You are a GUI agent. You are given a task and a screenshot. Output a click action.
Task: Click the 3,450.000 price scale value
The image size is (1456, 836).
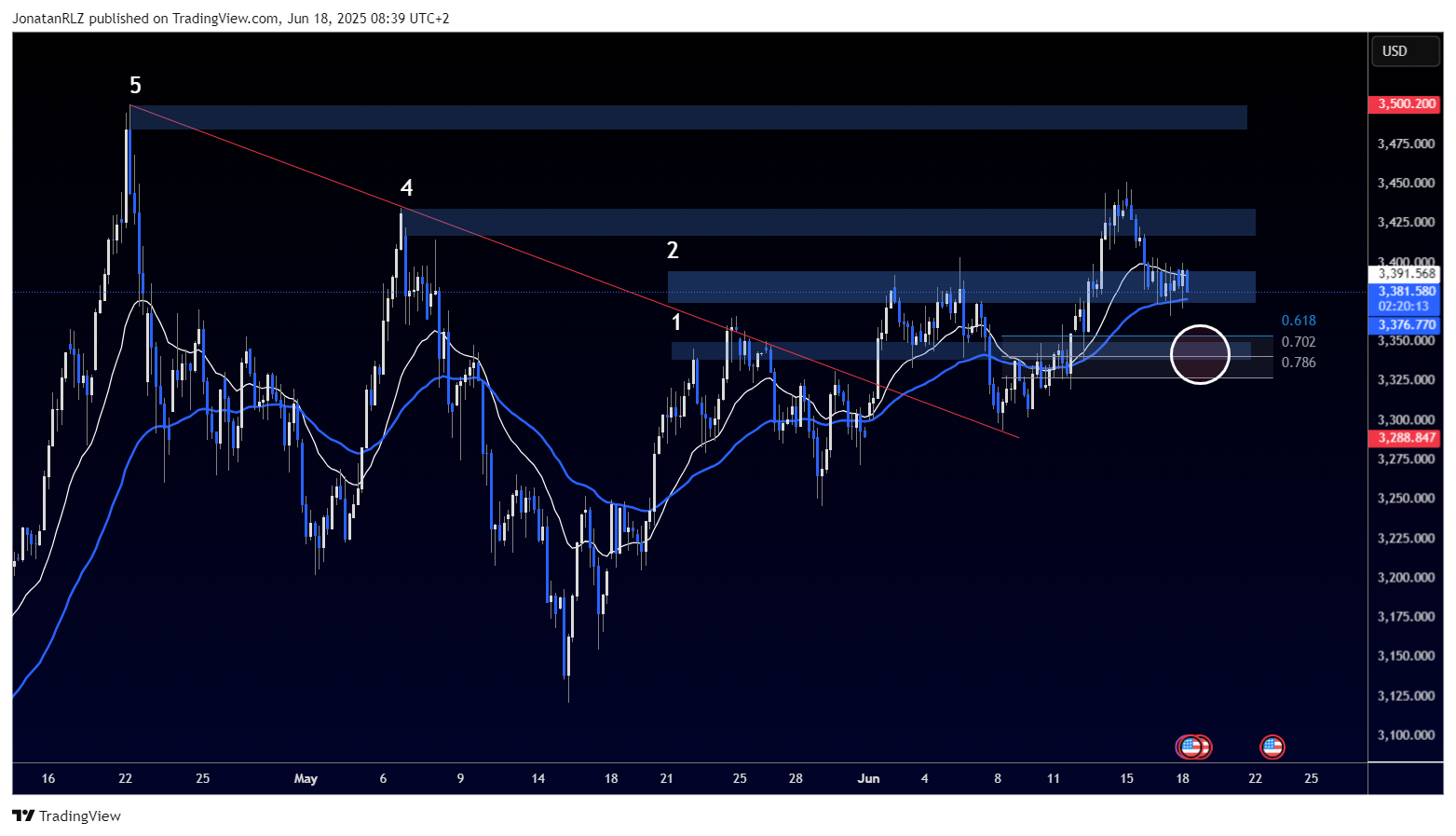coord(1406,183)
